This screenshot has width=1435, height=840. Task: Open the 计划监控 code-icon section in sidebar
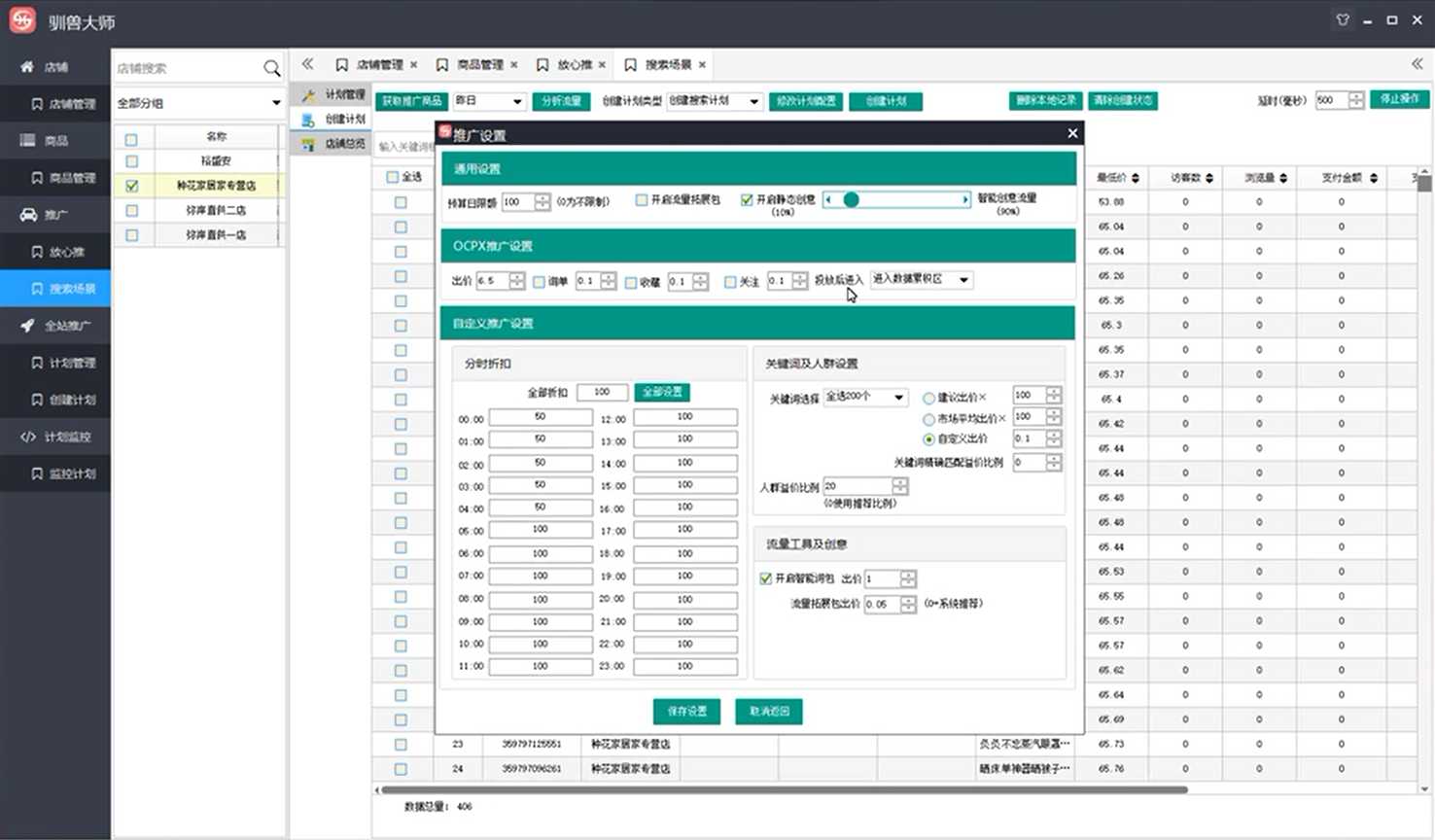(x=55, y=437)
